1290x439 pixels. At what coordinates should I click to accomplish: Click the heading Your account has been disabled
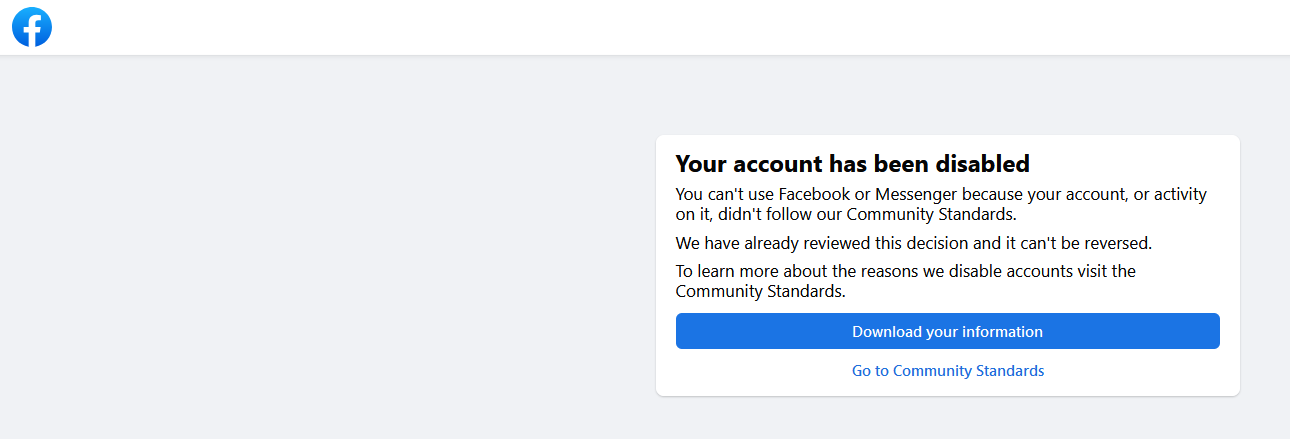[852, 163]
